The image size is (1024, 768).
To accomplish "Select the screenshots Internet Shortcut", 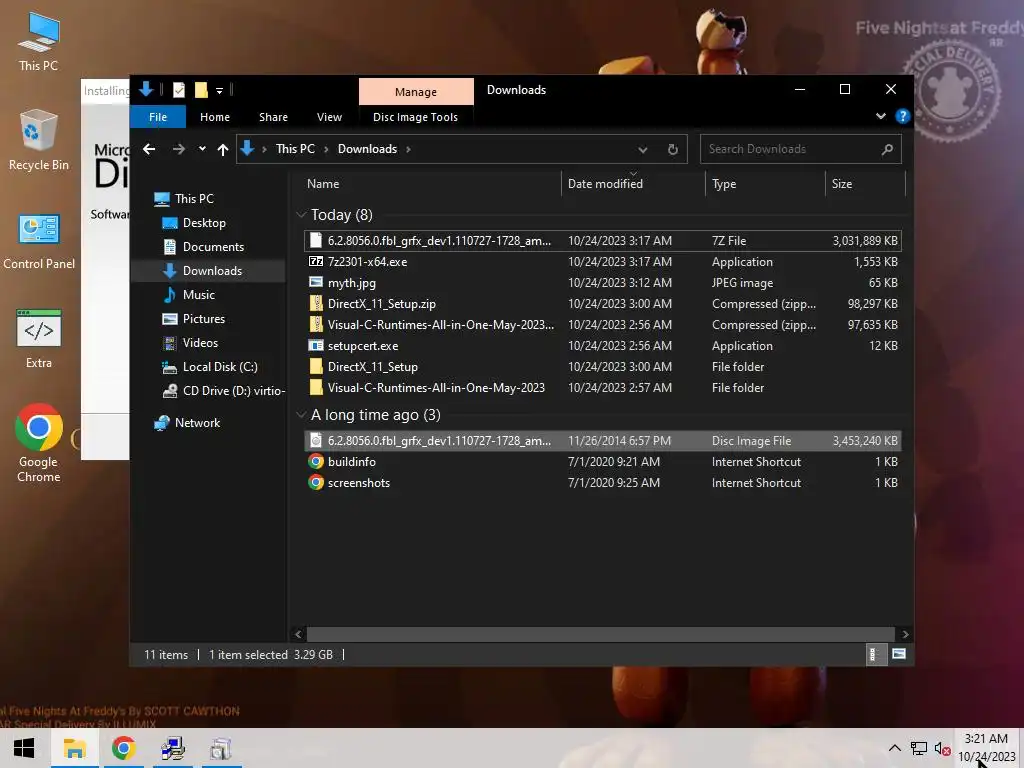I will tap(602, 483).
